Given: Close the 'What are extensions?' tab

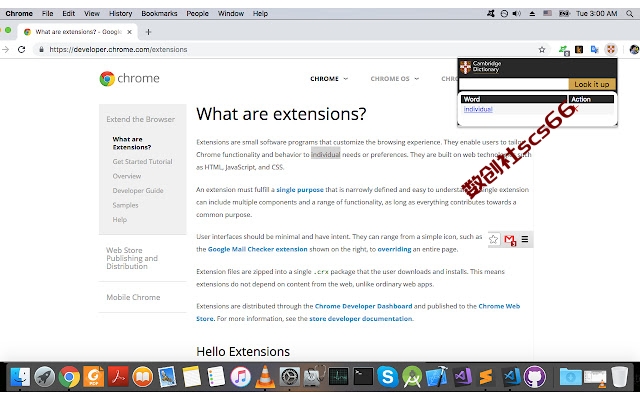Looking at the screenshot, I should (x=129, y=32).
